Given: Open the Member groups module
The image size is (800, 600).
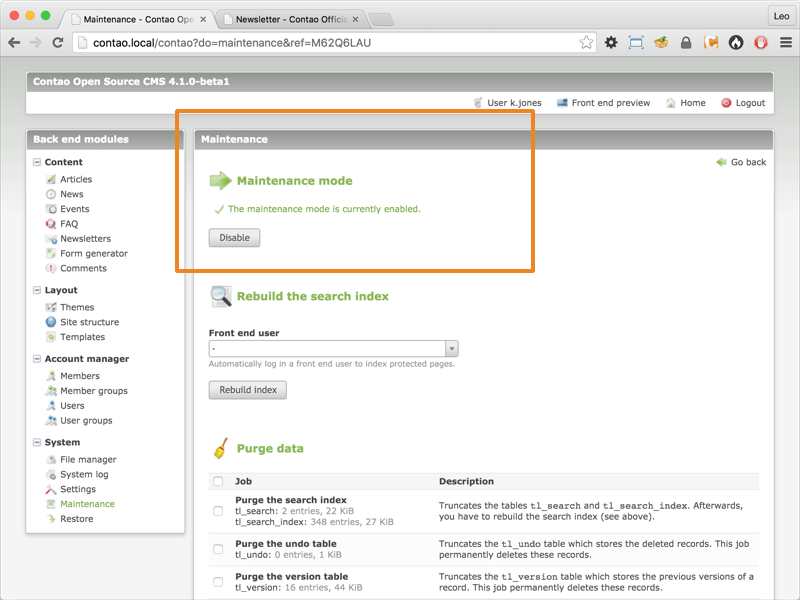Looking at the screenshot, I should pos(94,391).
